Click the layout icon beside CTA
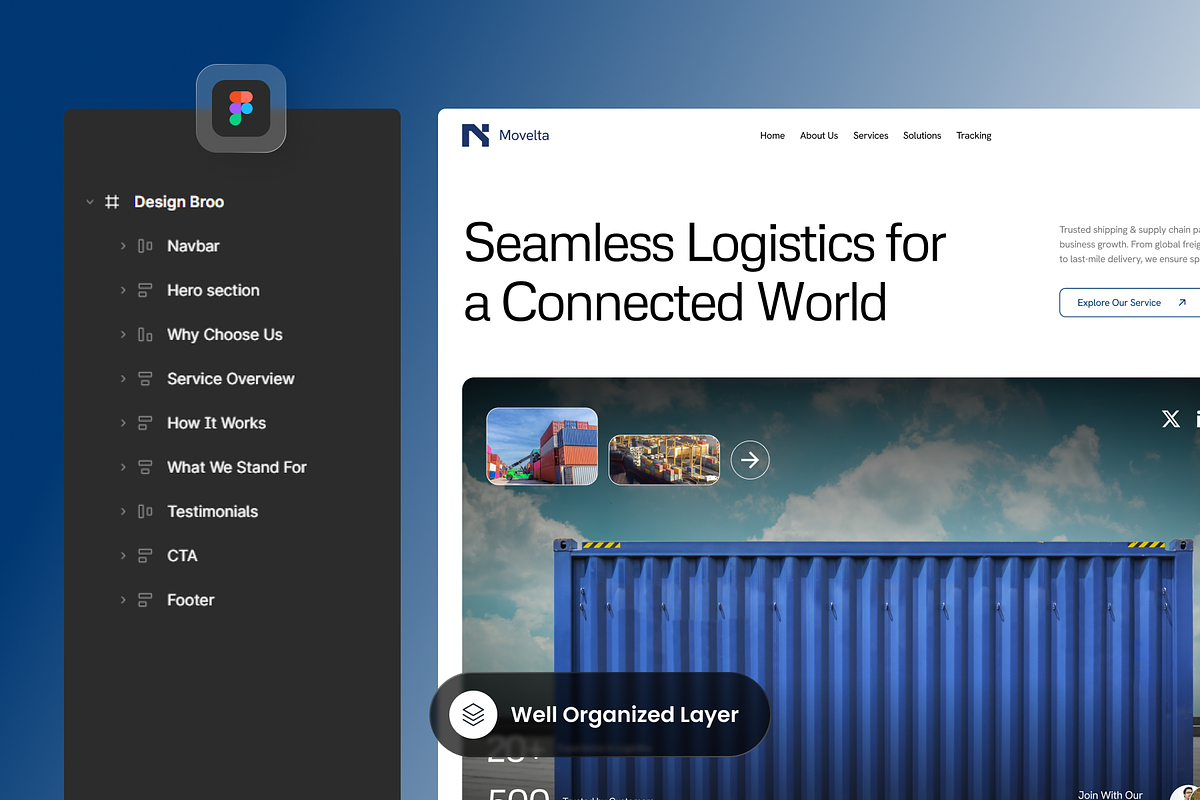 pos(145,556)
